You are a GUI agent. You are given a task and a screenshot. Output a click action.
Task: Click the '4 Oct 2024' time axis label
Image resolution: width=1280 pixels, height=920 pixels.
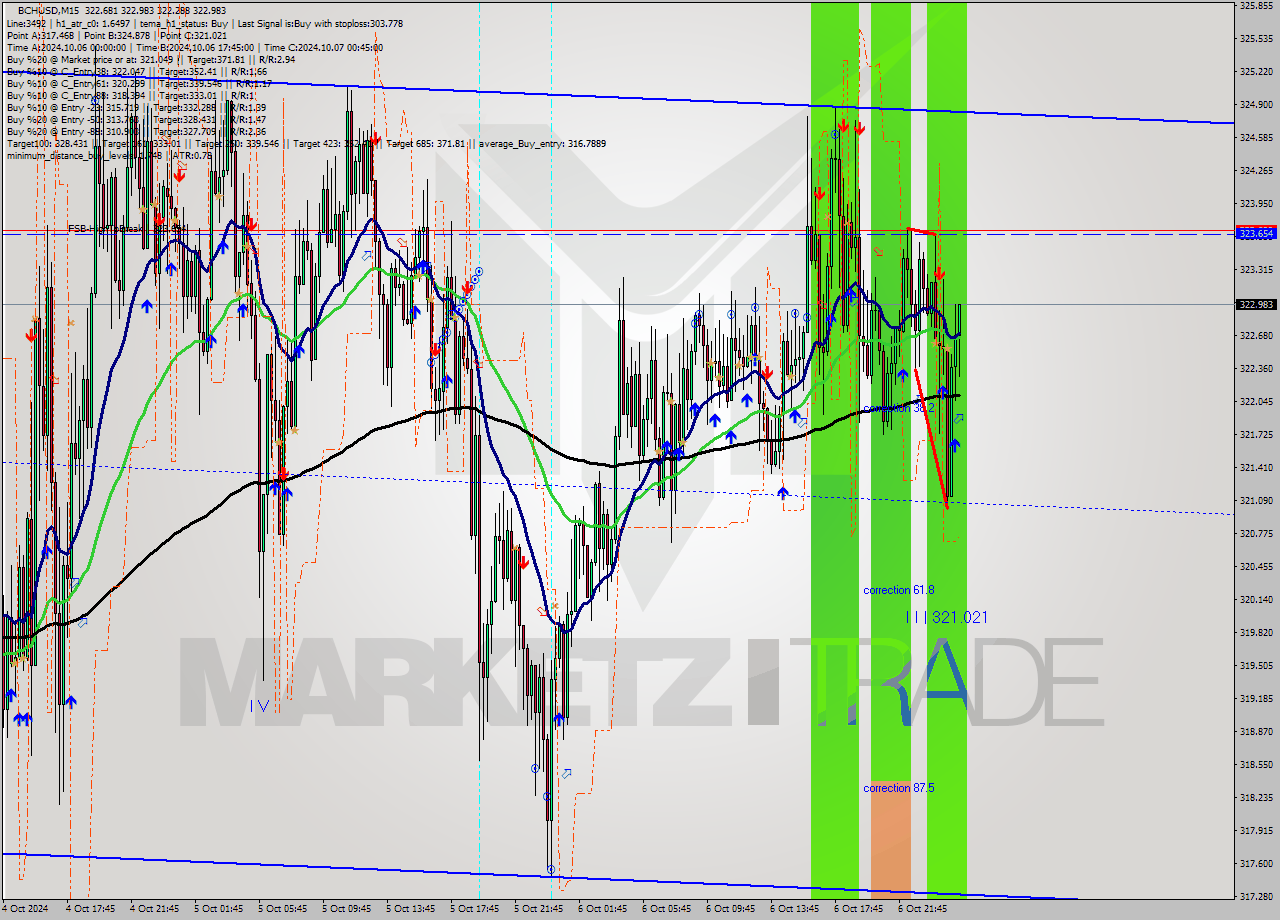point(24,909)
